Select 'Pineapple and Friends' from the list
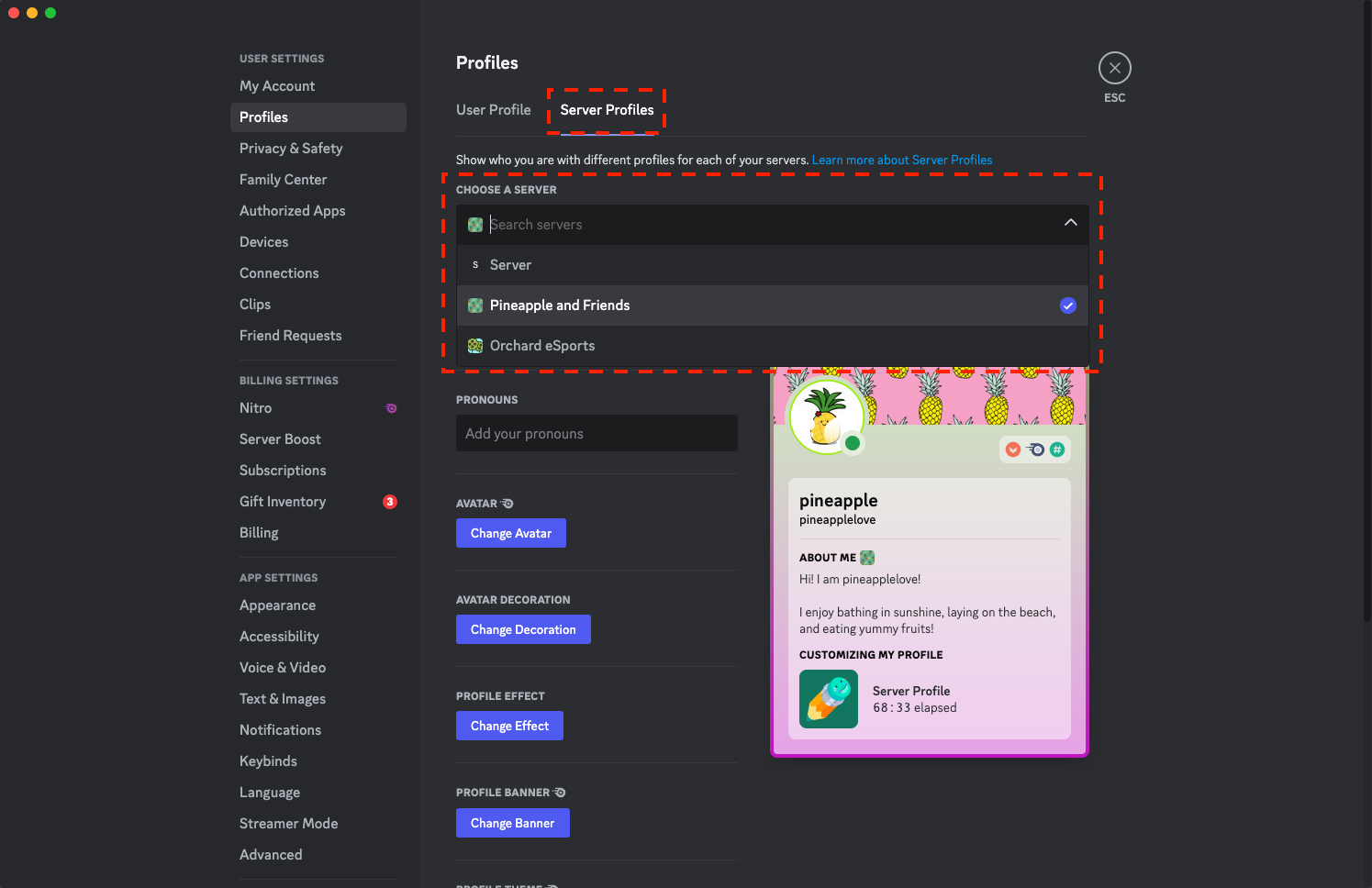This screenshot has width=1372, height=888. coord(773,305)
